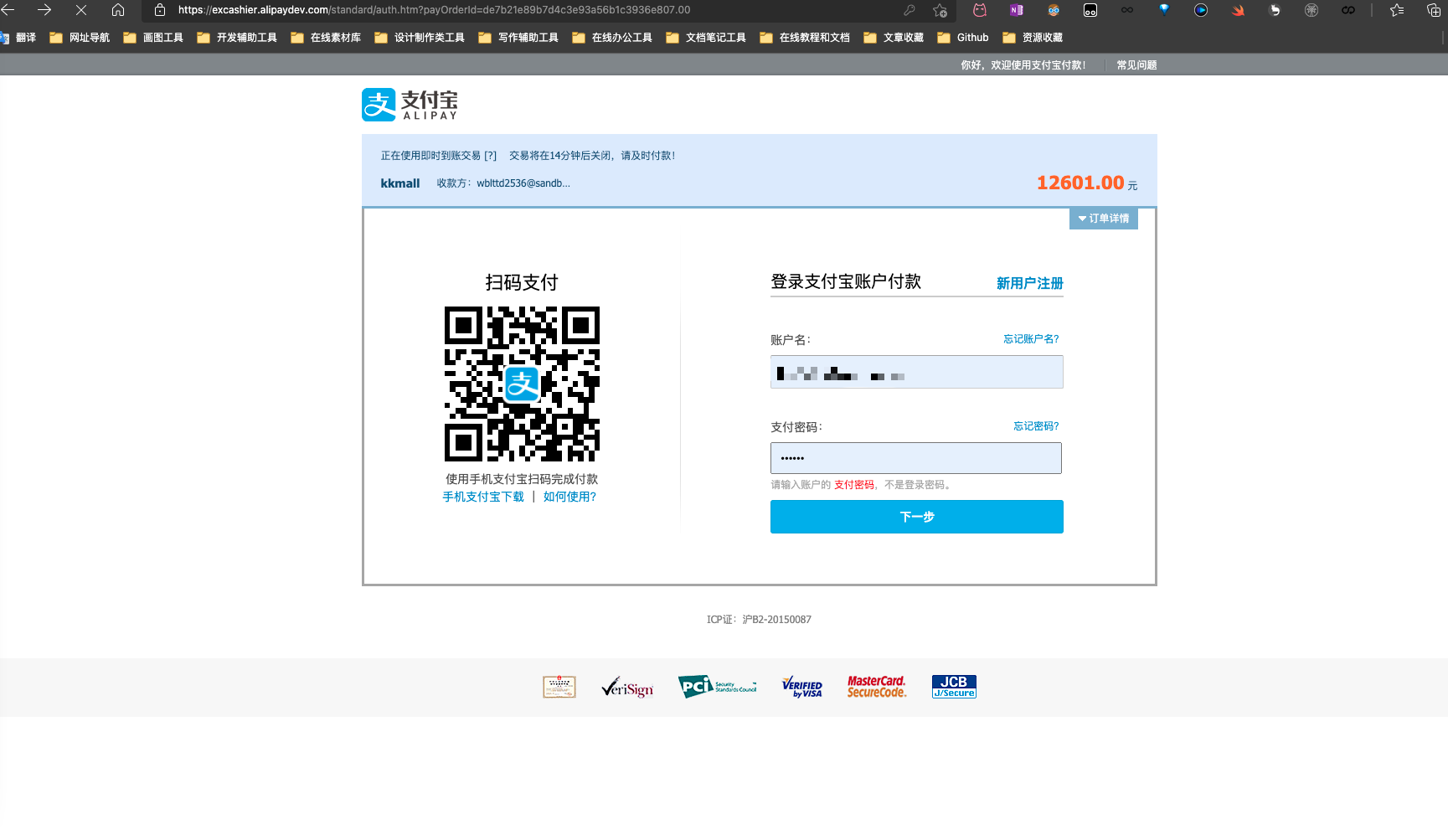Click the PCI Security Standards badge
Viewport: 1448px width, 840px height.
coord(717,687)
